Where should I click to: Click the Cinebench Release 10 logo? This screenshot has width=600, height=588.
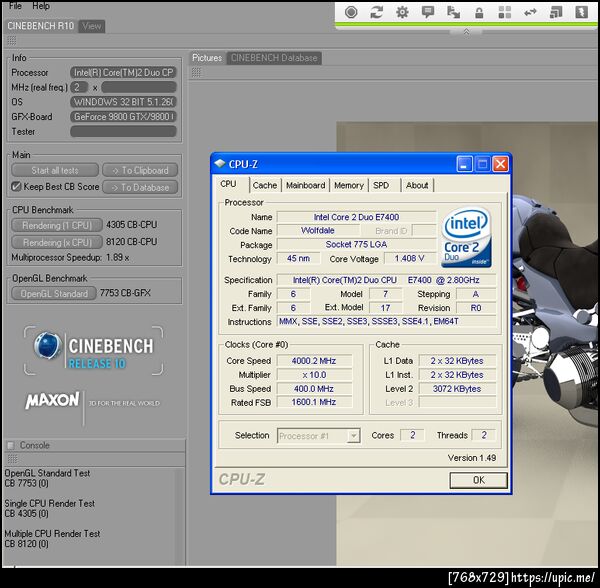point(93,350)
